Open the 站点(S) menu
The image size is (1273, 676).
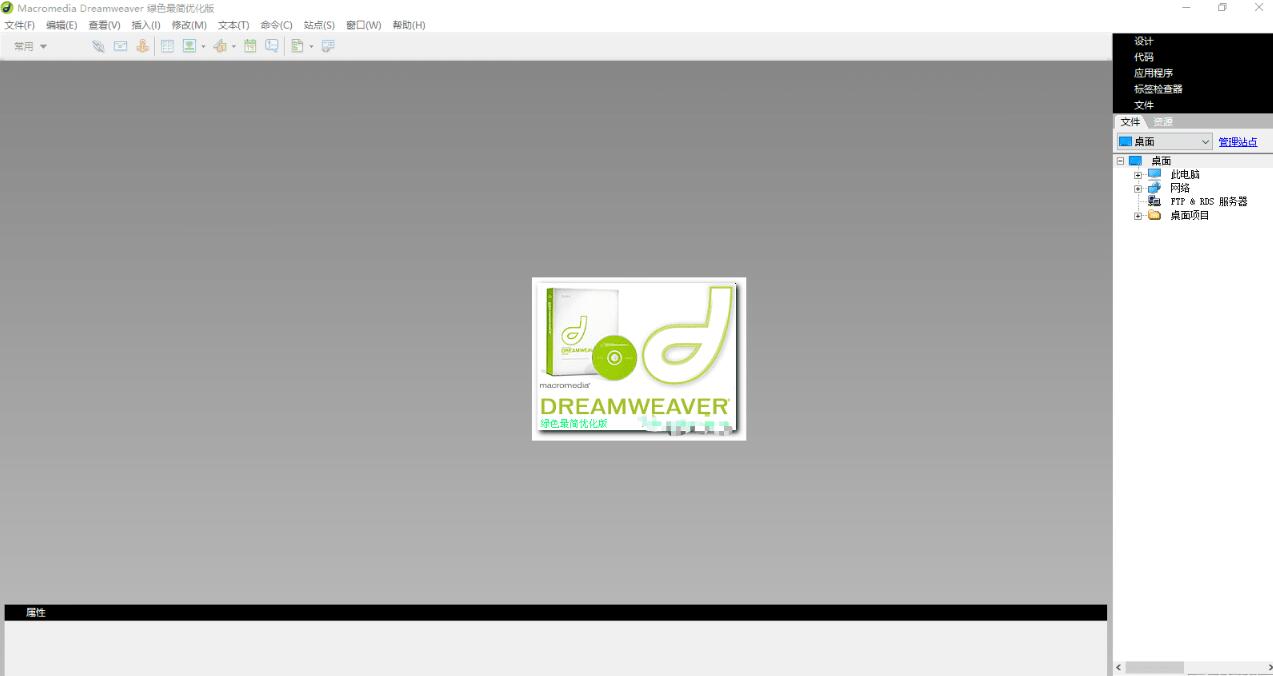coord(319,25)
